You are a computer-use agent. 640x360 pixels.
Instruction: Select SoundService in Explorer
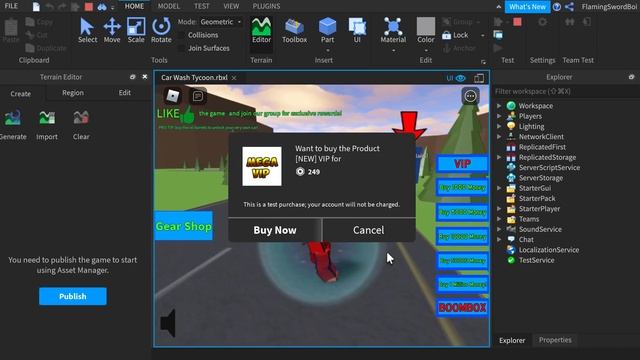click(540, 229)
